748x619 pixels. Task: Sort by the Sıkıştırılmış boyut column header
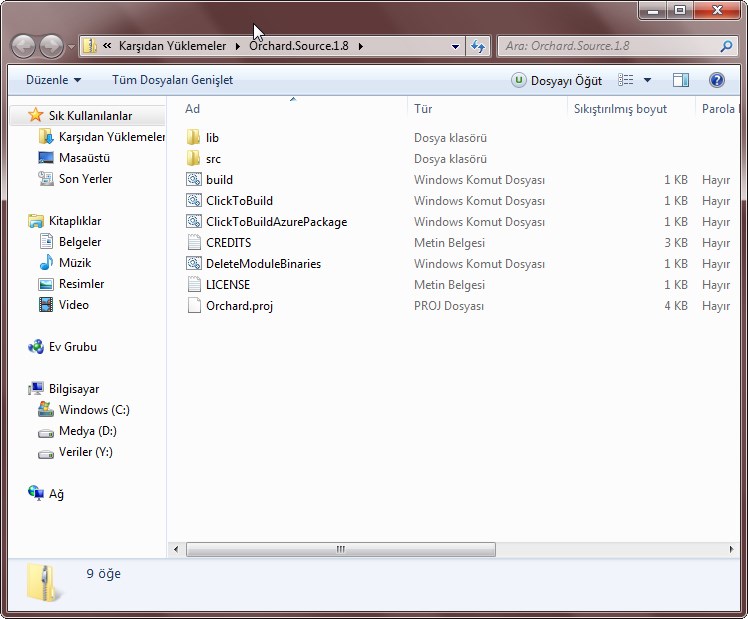[620, 109]
